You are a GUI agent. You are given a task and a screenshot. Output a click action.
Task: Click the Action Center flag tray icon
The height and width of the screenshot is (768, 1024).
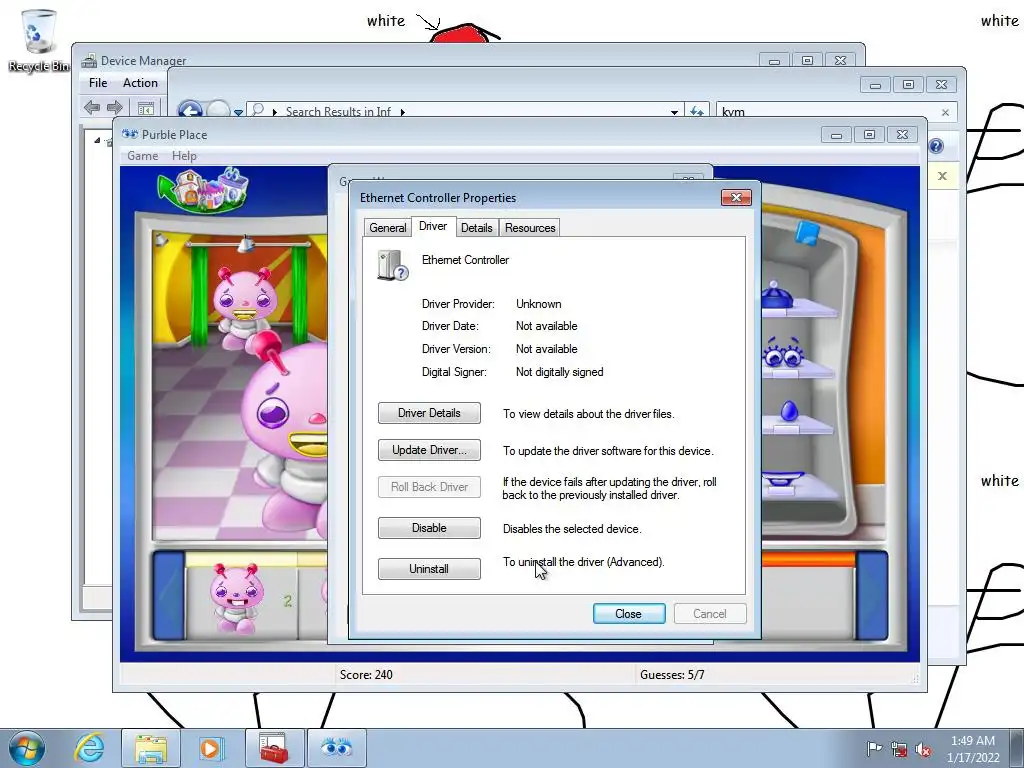pyautogui.click(x=874, y=749)
